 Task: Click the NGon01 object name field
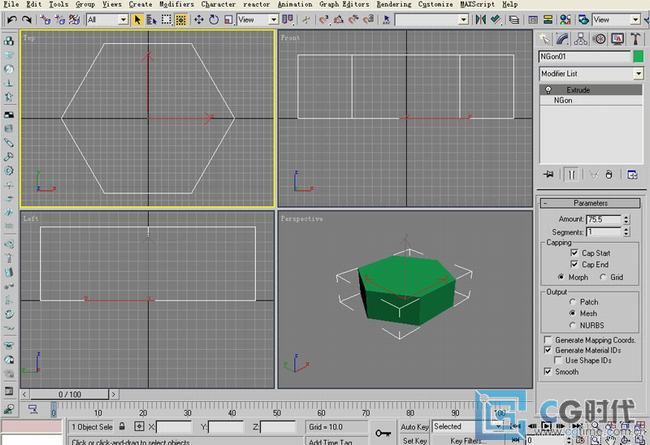585,56
